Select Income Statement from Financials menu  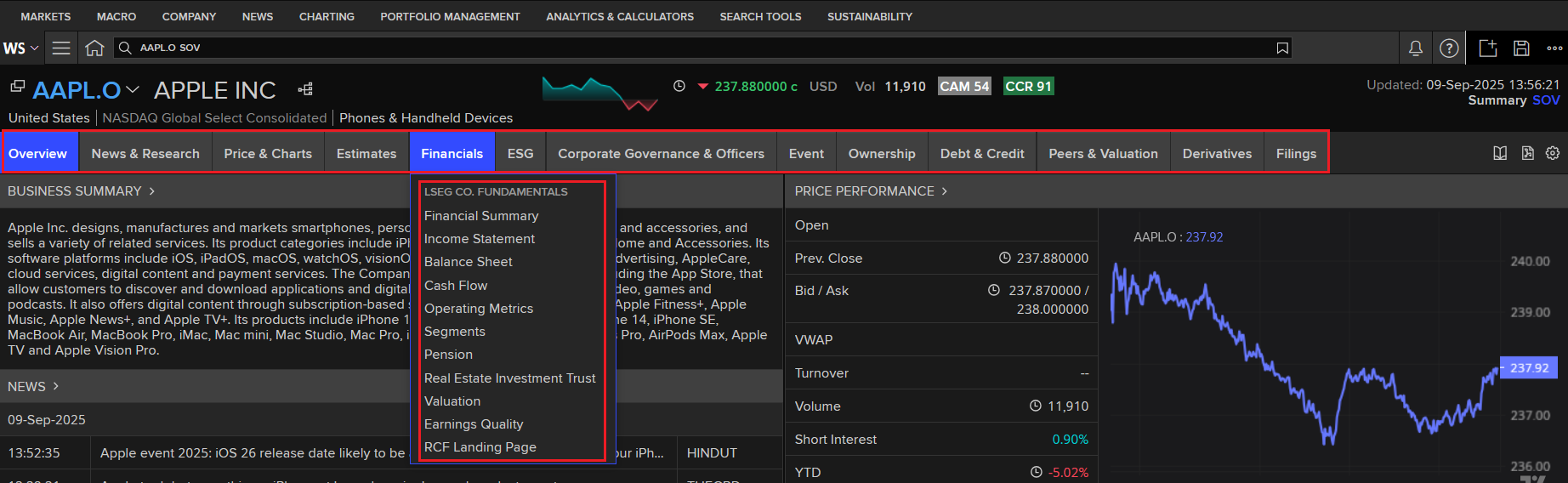(x=480, y=239)
